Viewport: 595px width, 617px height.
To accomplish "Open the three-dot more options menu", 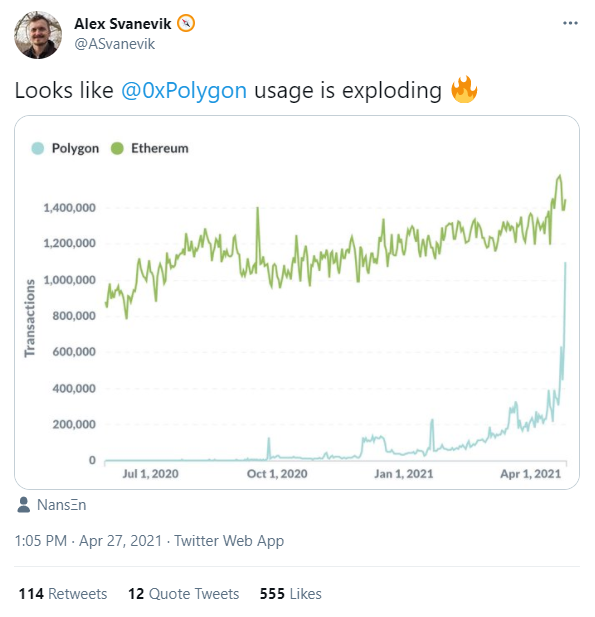I will click(x=570, y=23).
